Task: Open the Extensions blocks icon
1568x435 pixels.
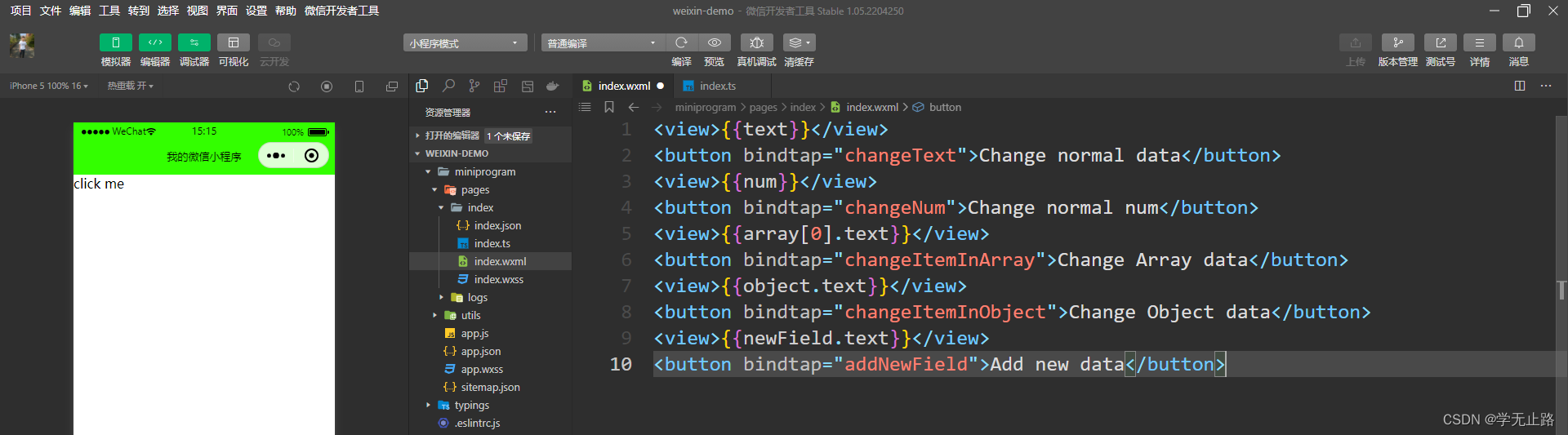Action: coord(501,86)
